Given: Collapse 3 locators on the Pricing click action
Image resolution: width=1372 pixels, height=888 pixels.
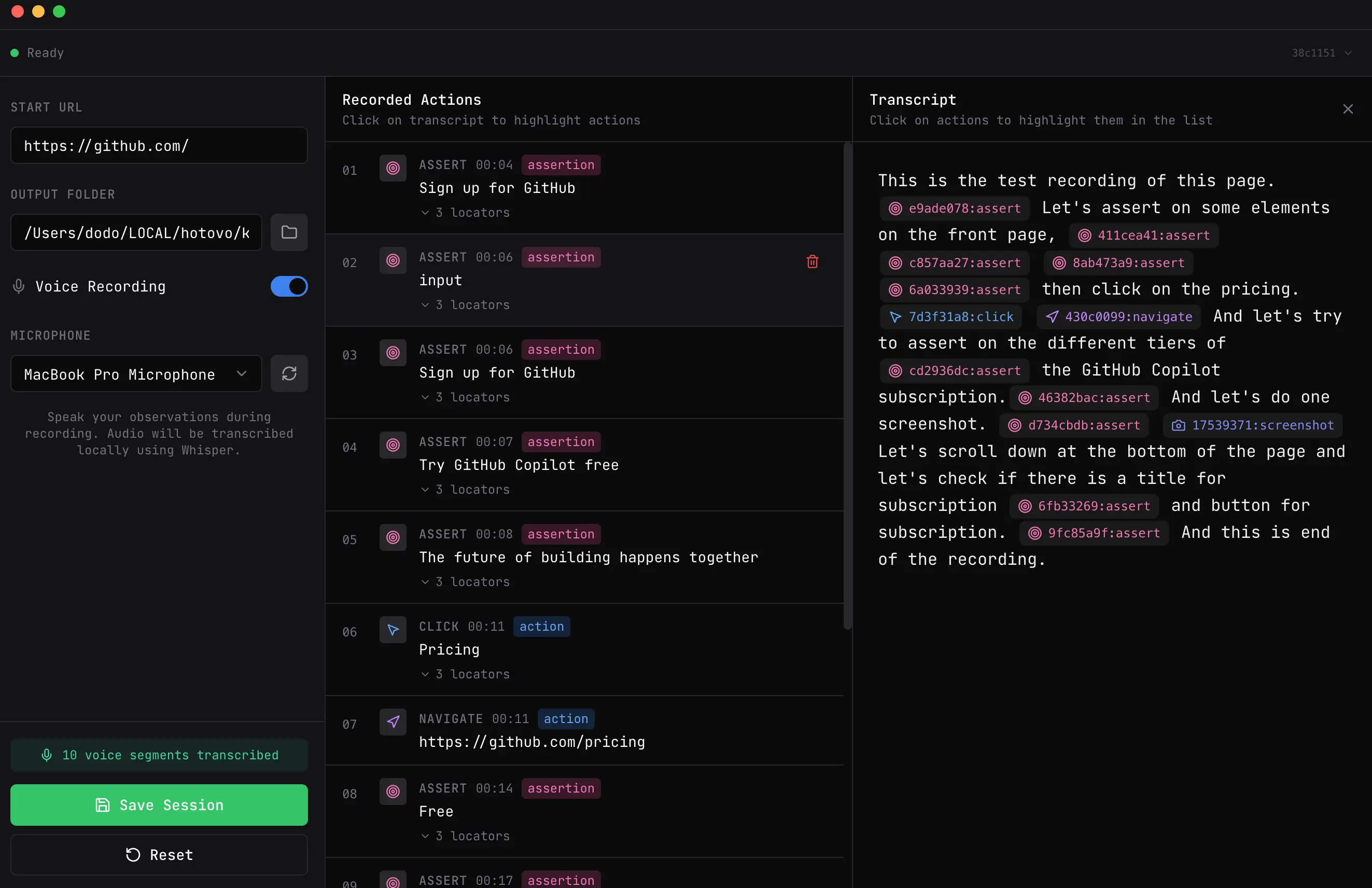Looking at the screenshot, I should [465, 673].
